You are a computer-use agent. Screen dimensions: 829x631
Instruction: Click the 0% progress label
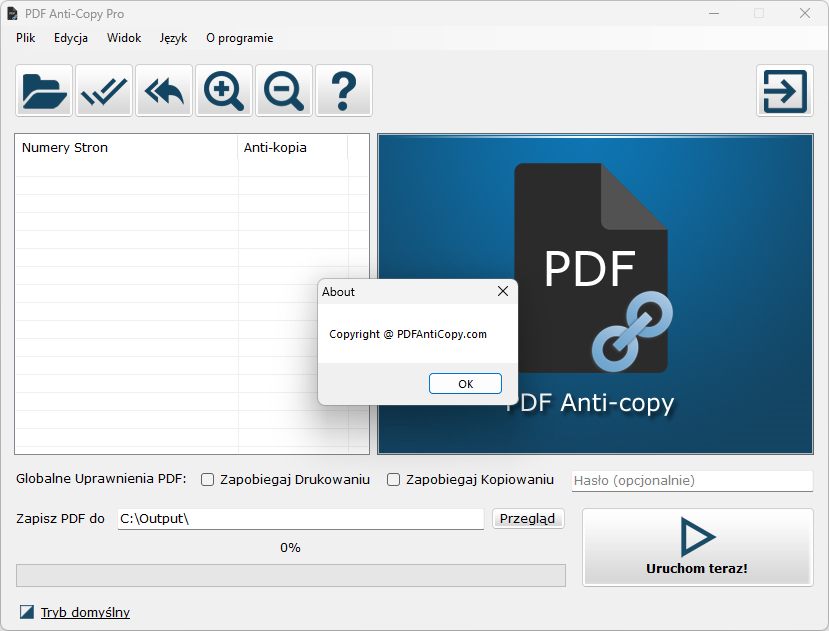click(x=290, y=547)
